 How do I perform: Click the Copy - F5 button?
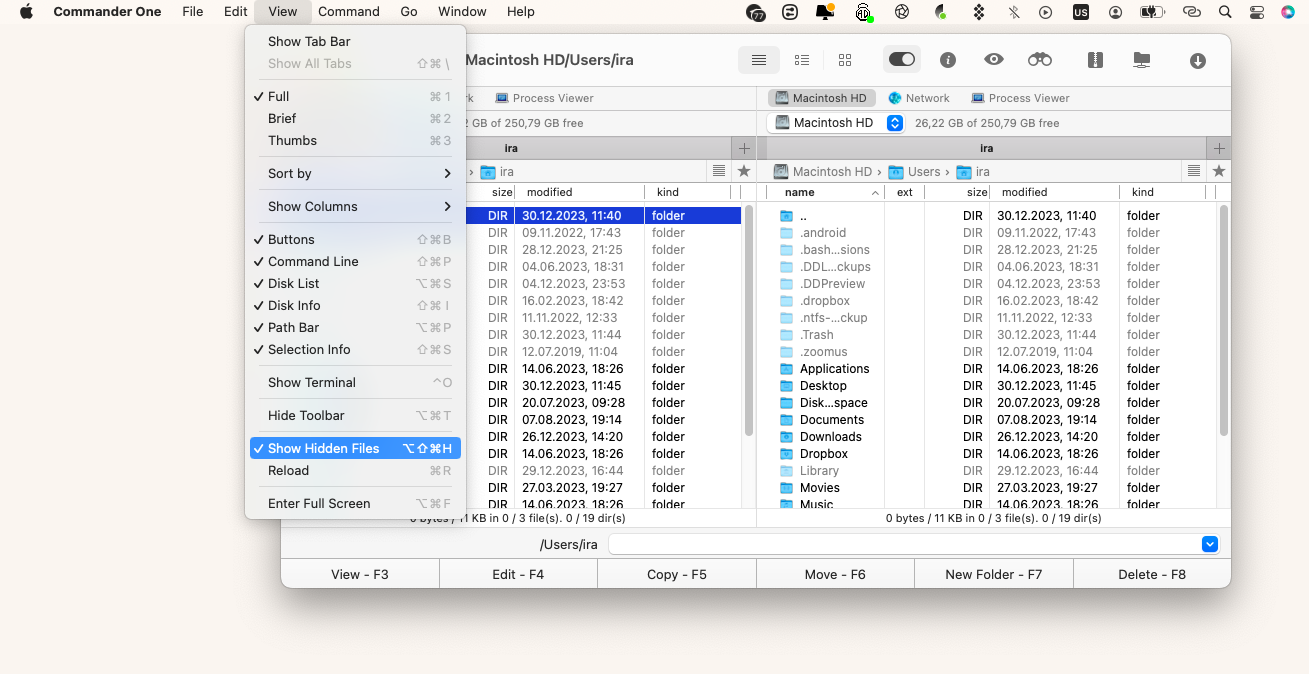tap(677, 574)
